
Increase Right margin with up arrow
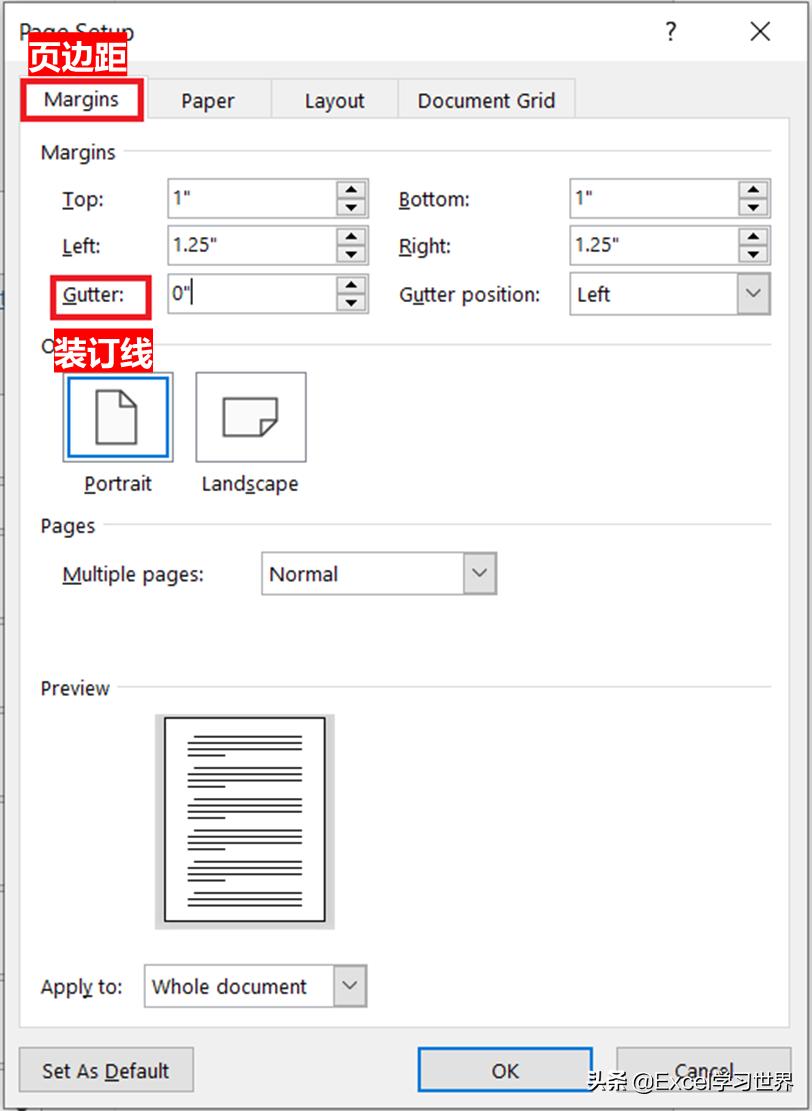point(753,237)
